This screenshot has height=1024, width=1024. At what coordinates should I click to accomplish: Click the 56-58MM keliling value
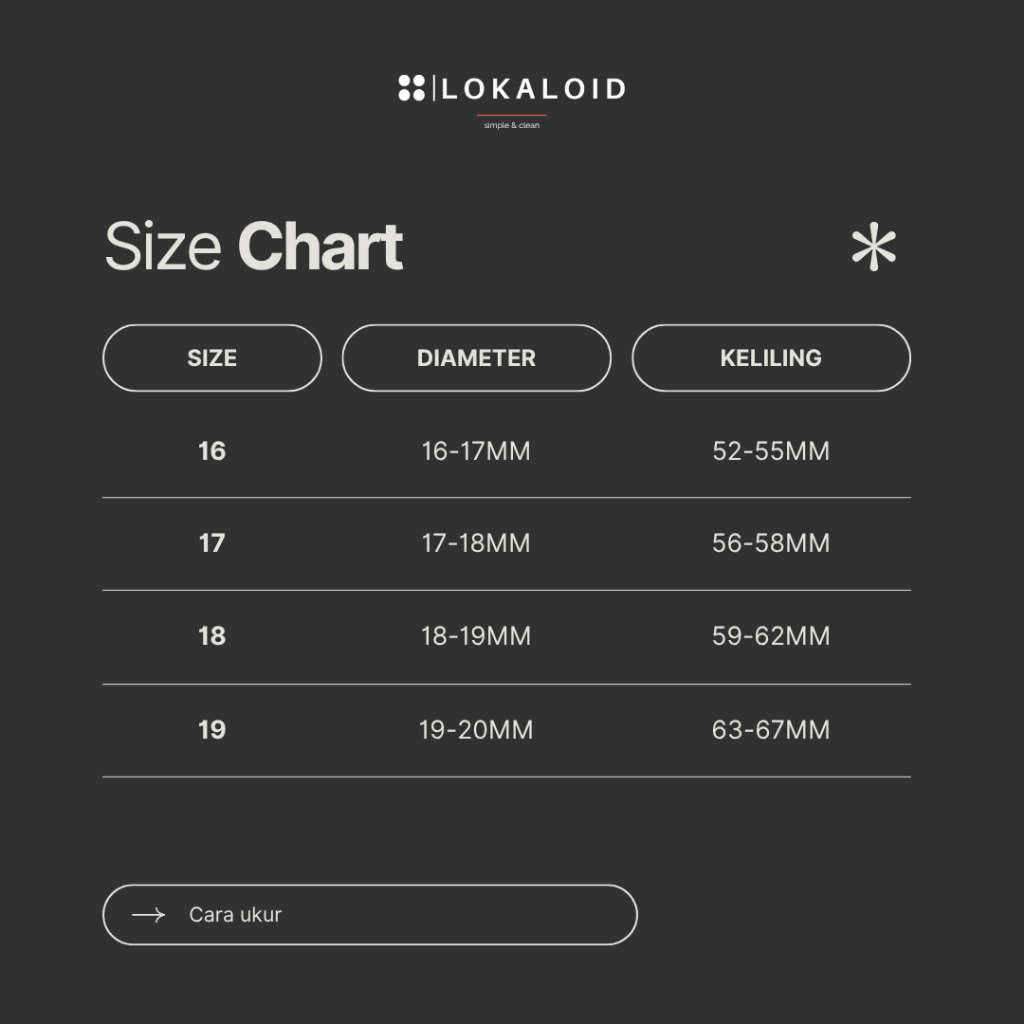(x=771, y=543)
